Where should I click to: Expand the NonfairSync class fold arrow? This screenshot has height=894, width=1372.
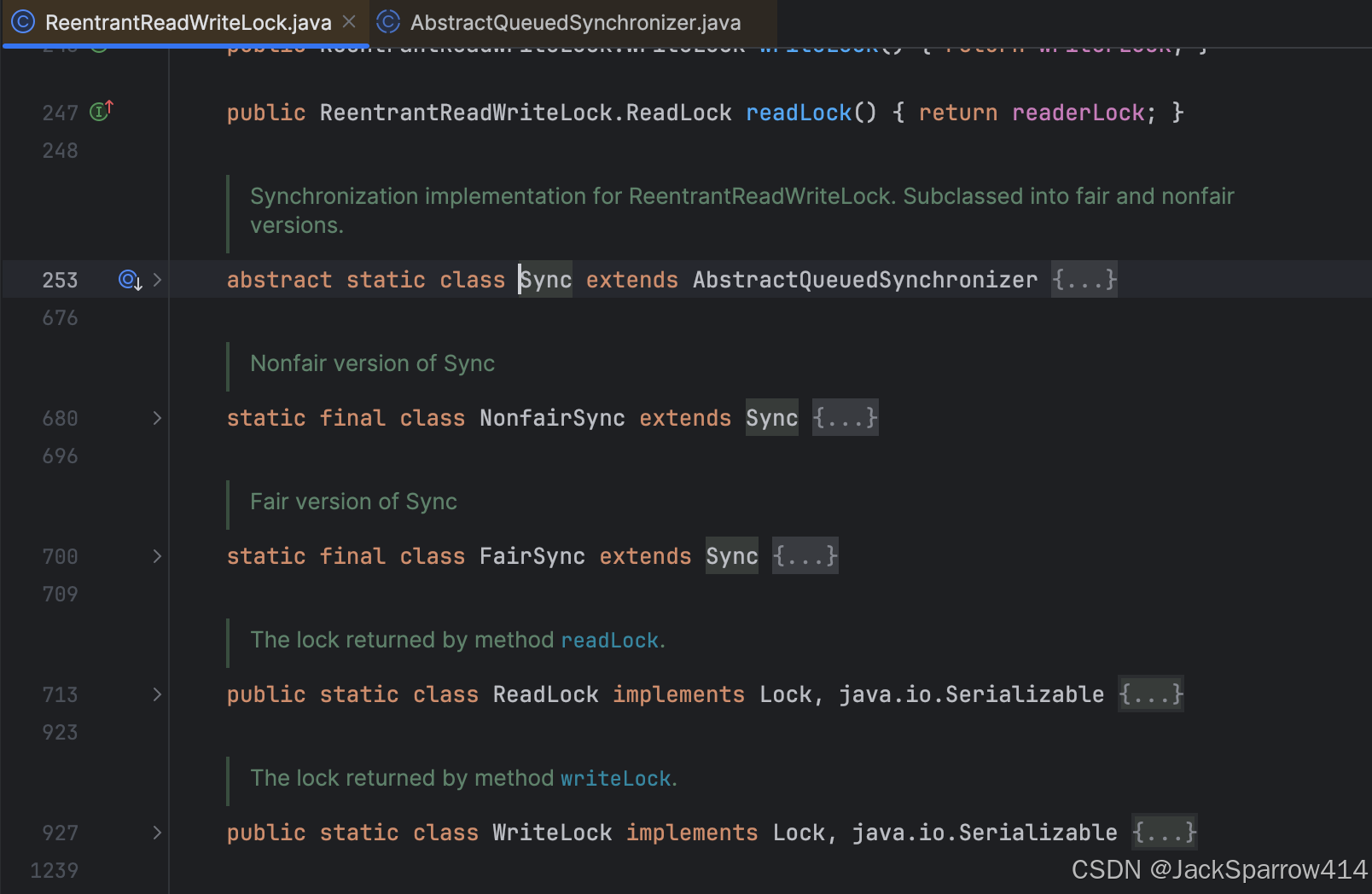(x=157, y=418)
